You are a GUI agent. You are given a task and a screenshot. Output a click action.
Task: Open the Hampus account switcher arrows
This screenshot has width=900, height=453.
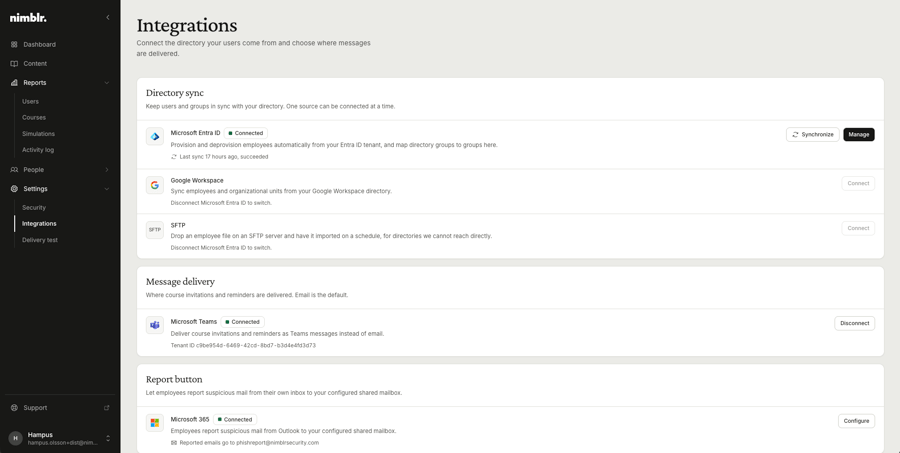tap(108, 438)
